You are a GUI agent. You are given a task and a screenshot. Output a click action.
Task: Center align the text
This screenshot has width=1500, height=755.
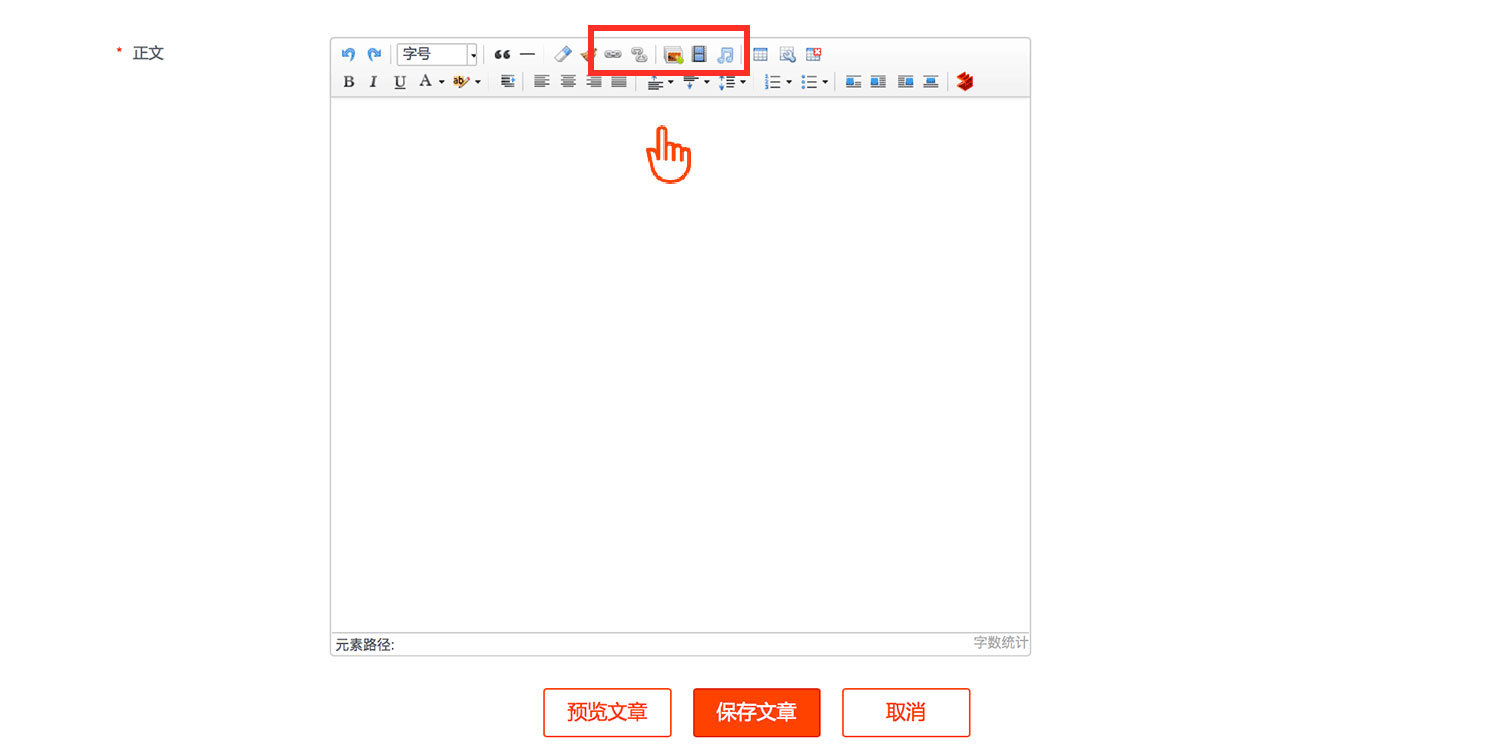568,82
